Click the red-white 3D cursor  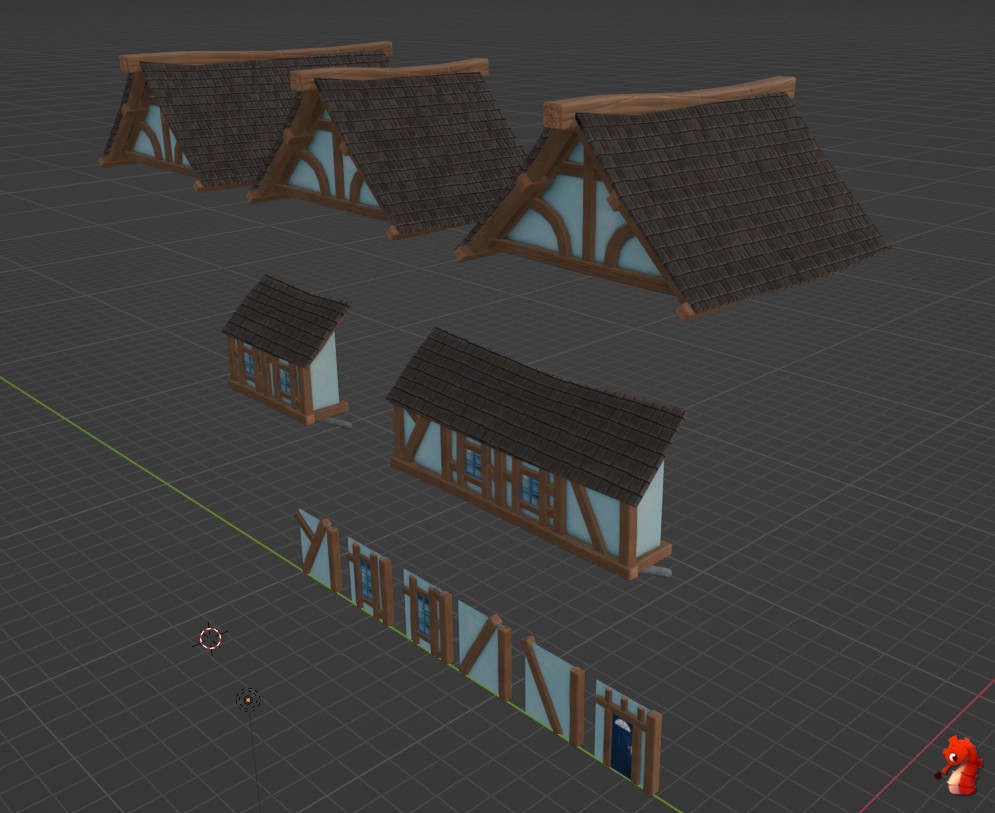pos(210,637)
